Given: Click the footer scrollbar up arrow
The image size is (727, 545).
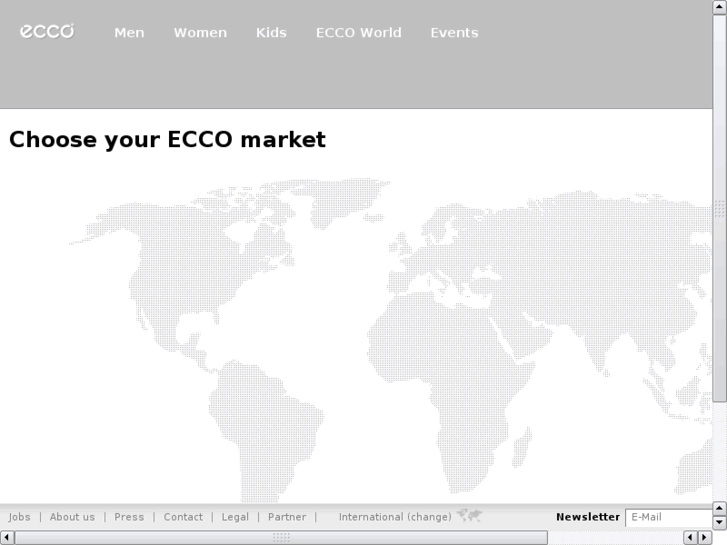Looking at the screenshot, I should (x=719, y=508).
